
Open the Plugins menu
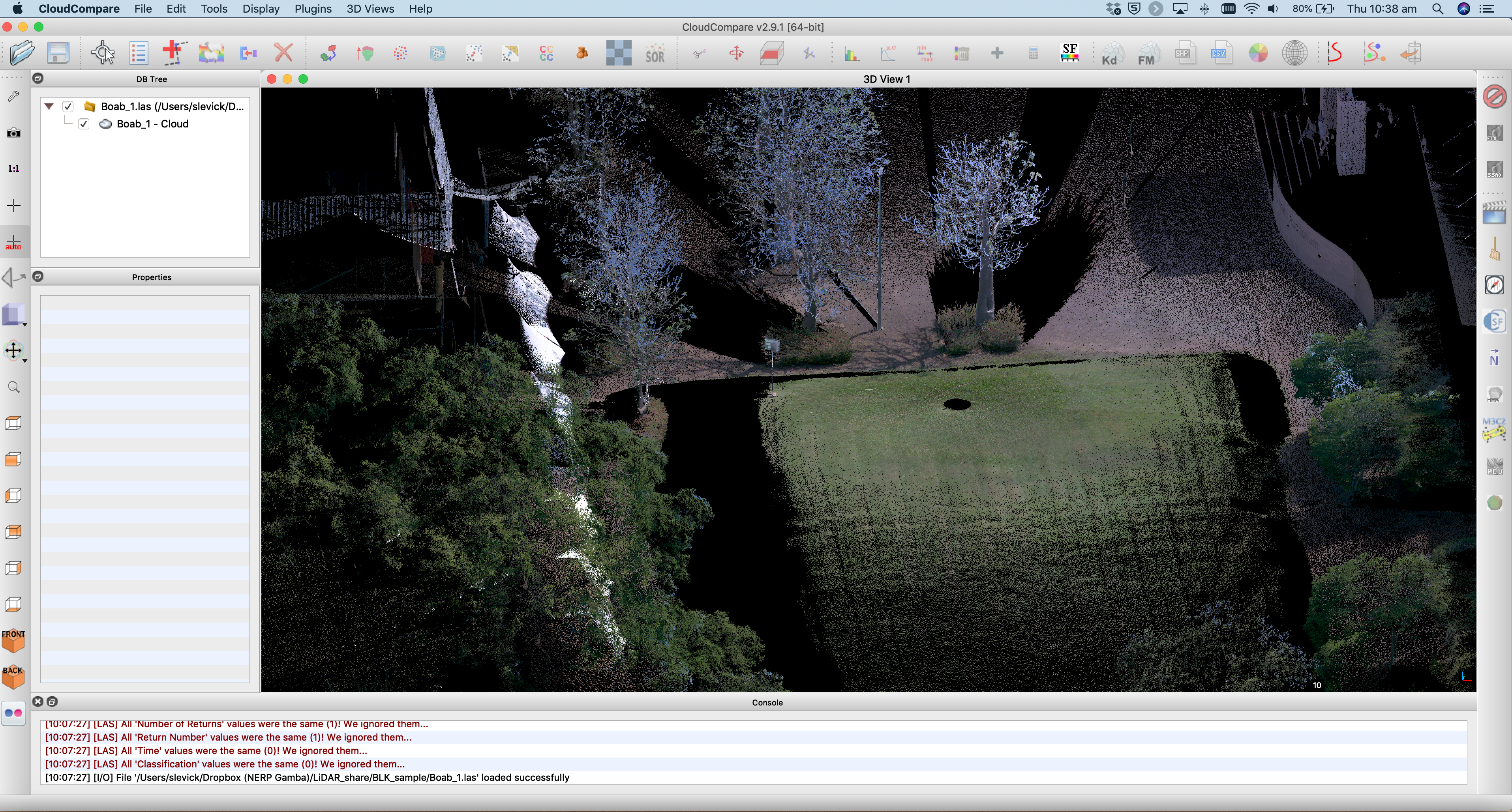(313, 9)
